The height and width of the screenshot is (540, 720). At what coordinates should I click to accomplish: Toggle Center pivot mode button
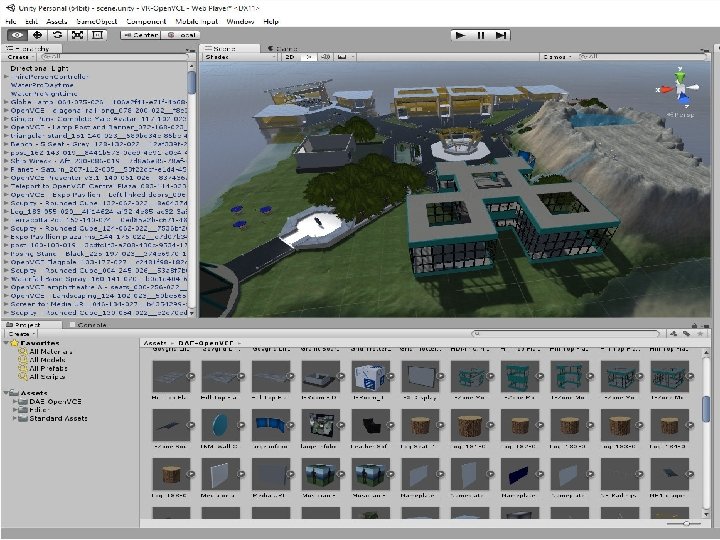[x=141, y=35]
